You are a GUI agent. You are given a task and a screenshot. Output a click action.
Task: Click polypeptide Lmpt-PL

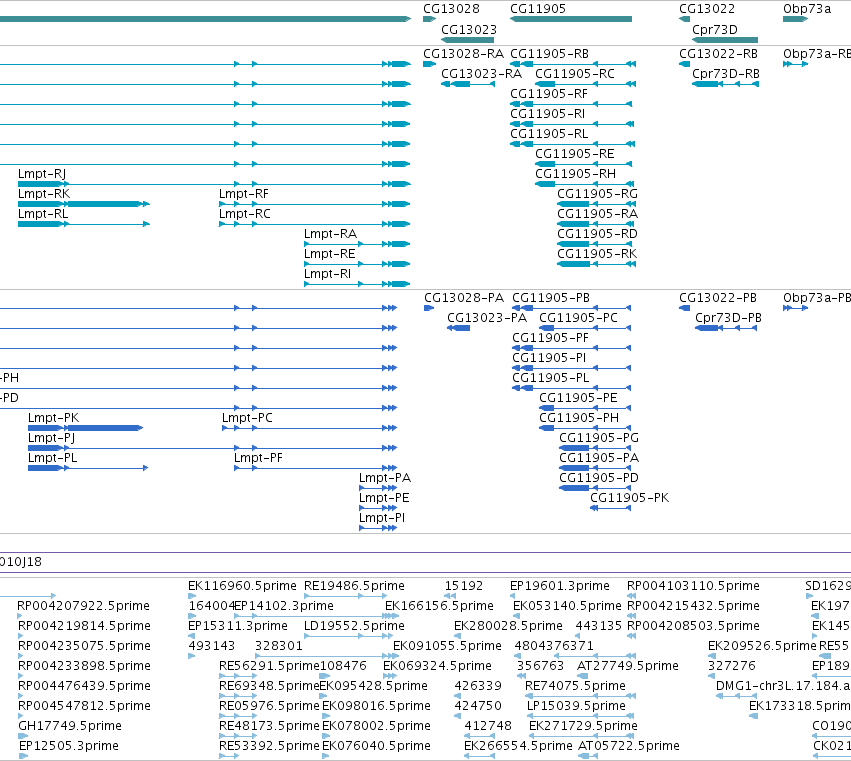(53, 458)
